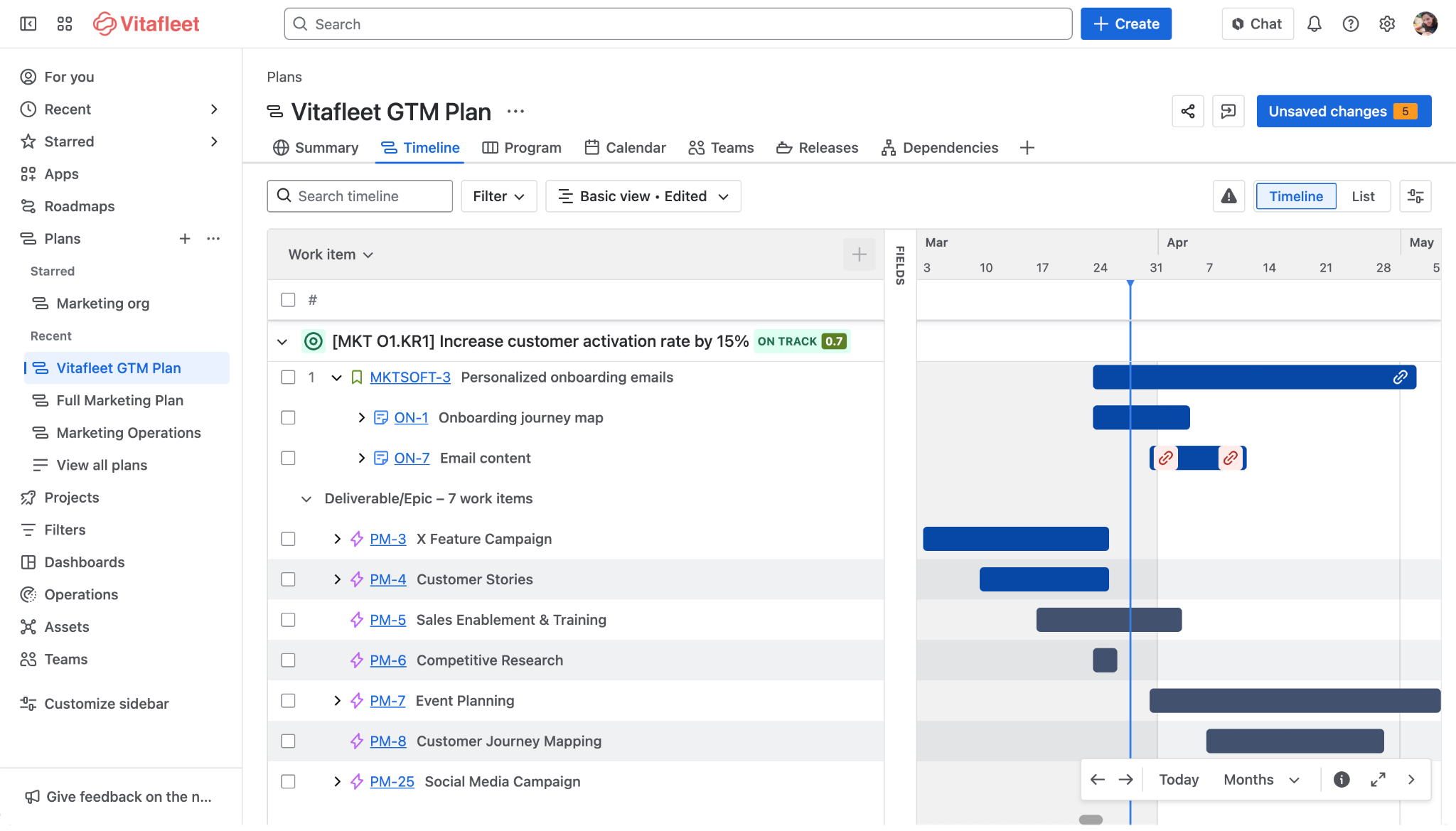Expand the Recent sidebar section
The height and width of the screenshot is (831, 1456).
[x=214, y=109]
